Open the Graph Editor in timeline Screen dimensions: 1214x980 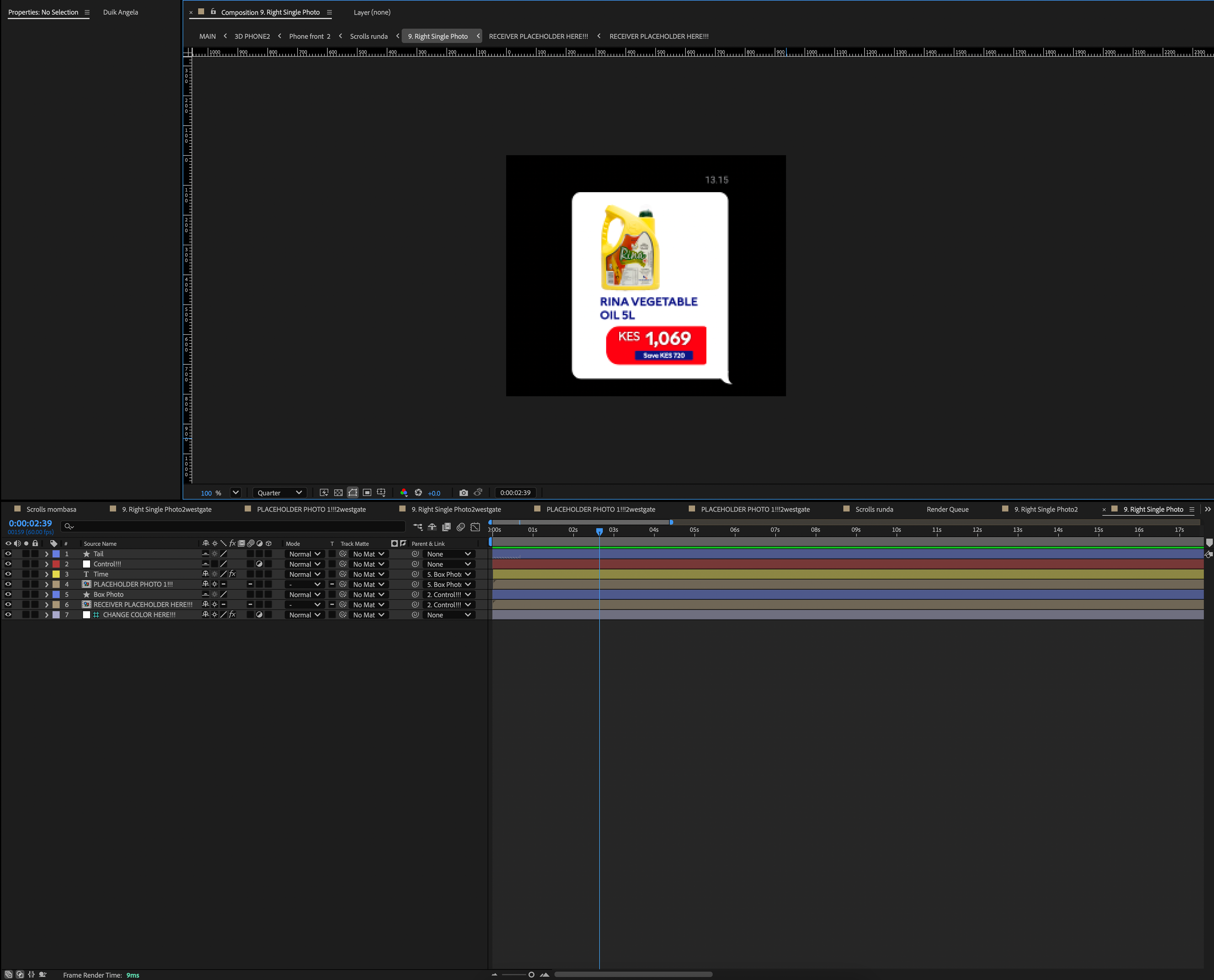pyautogui.click(x=475, y=527)
